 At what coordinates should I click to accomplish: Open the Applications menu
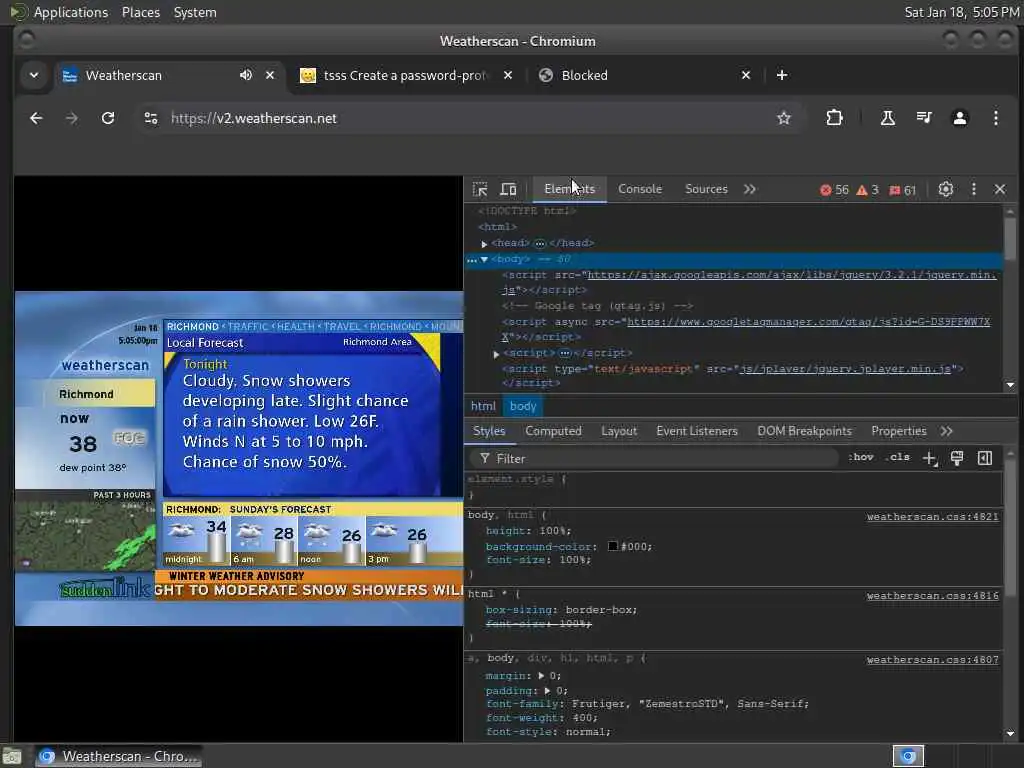(71, 12)
